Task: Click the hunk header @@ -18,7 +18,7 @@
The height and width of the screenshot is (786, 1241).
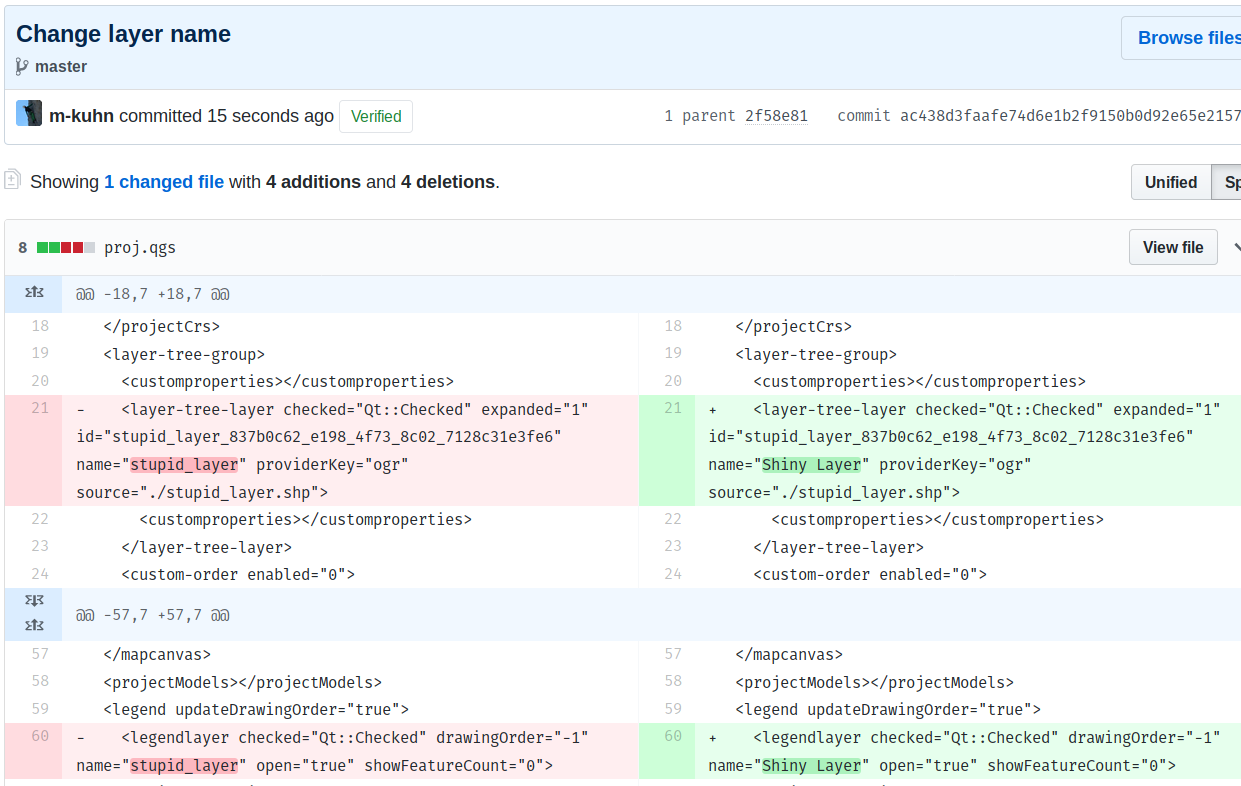Action: point(153,294)
